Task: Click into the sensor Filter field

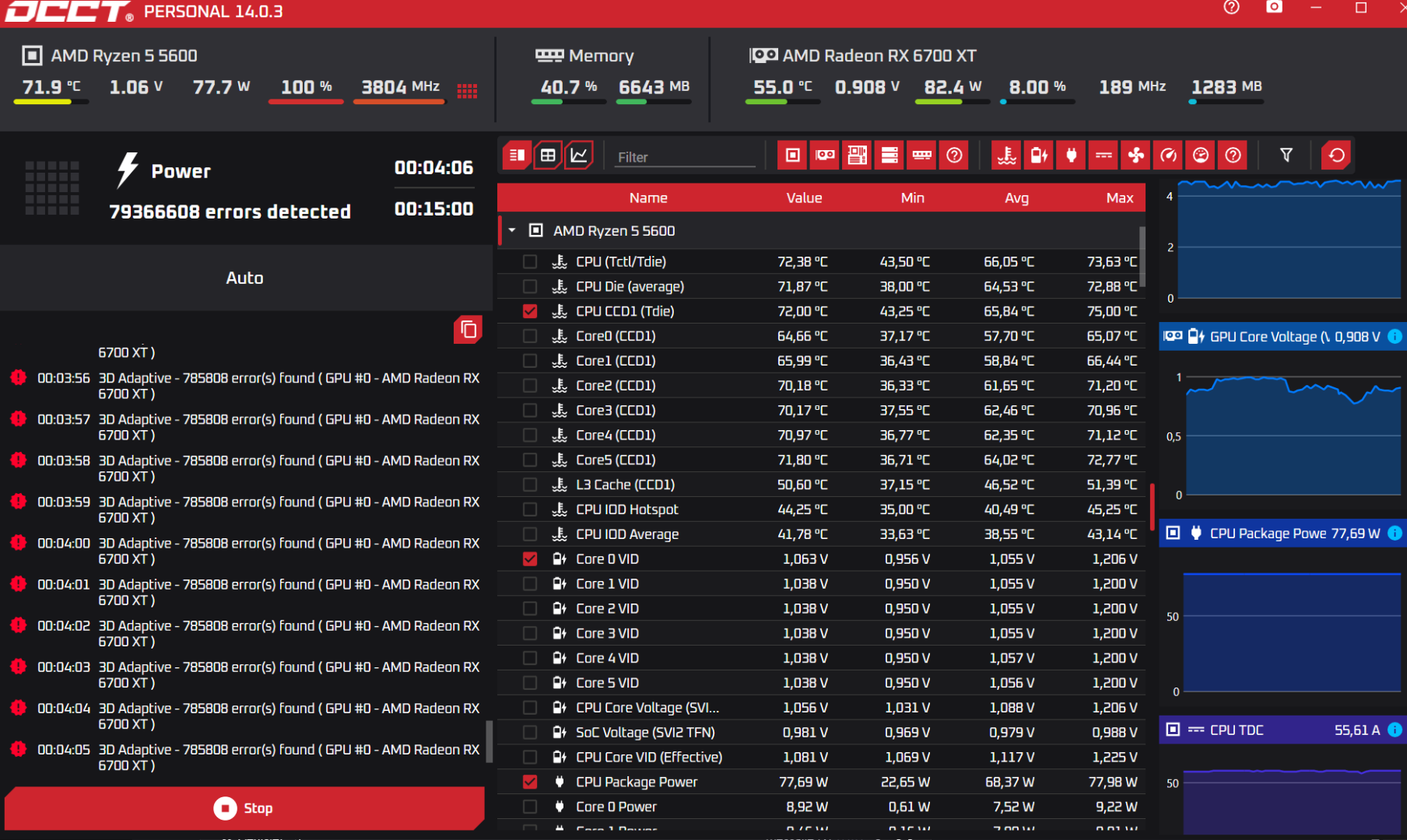Action: tap(685, 157)
